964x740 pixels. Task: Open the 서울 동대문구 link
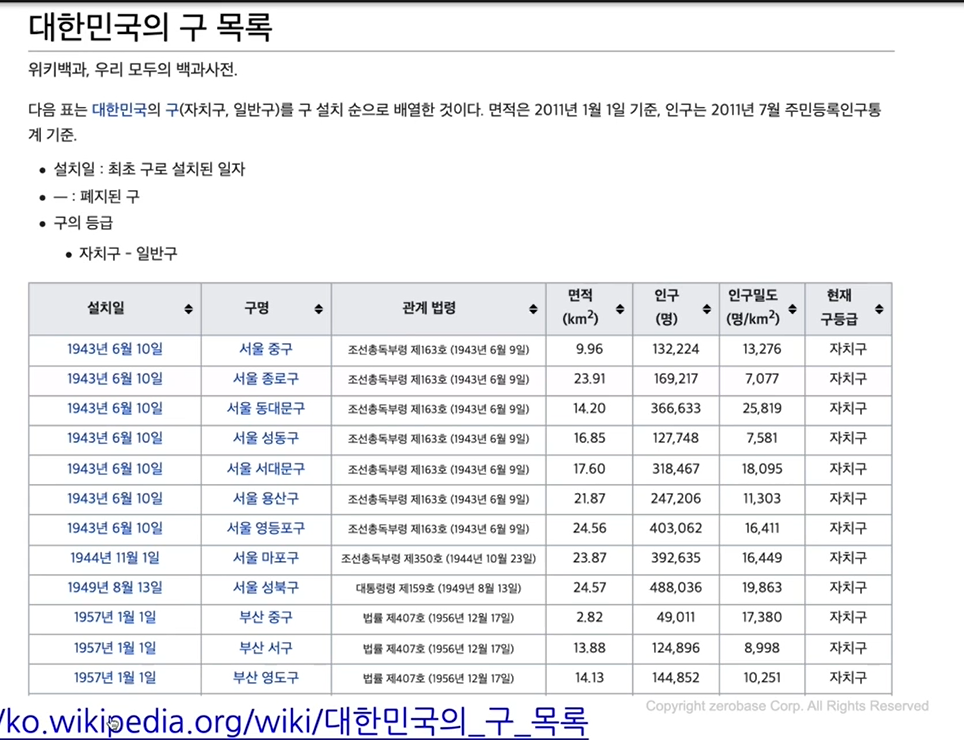coord(266,408)
